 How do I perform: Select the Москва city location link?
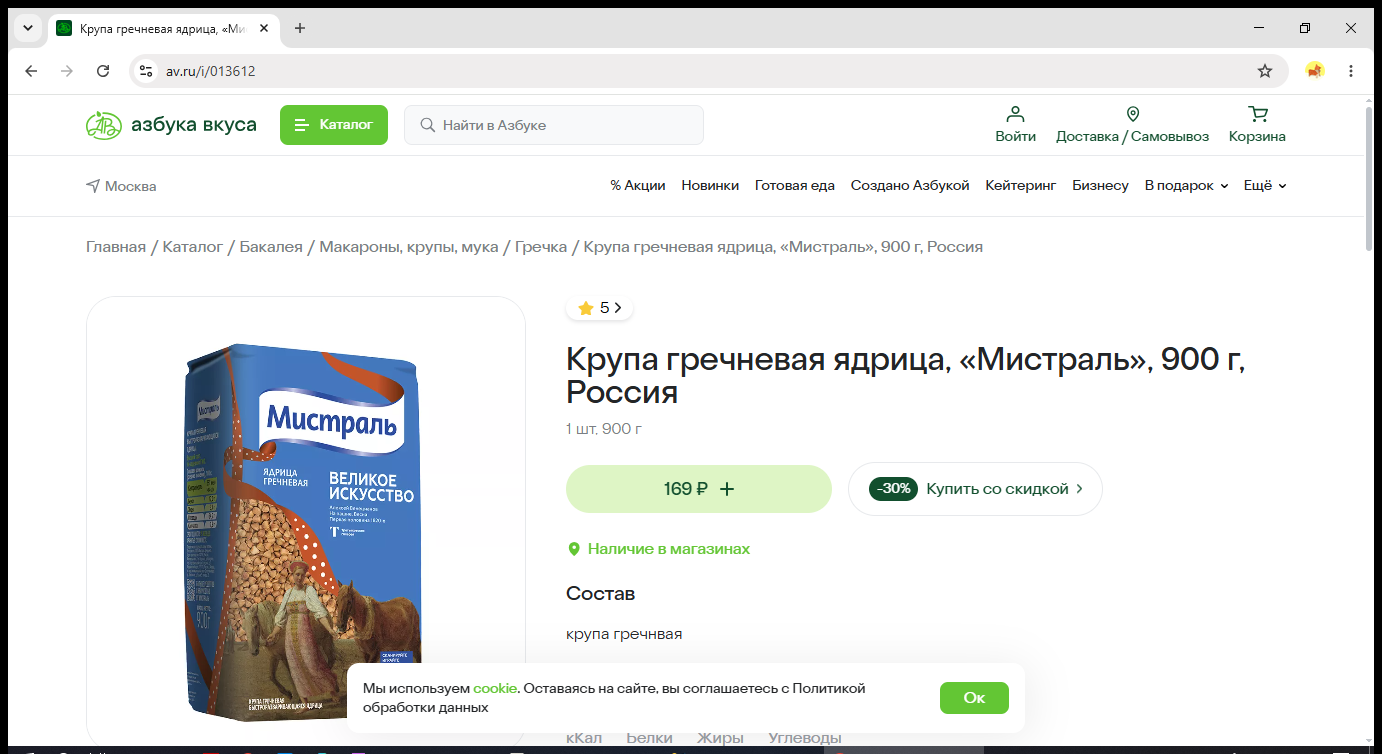click(121, 186)
